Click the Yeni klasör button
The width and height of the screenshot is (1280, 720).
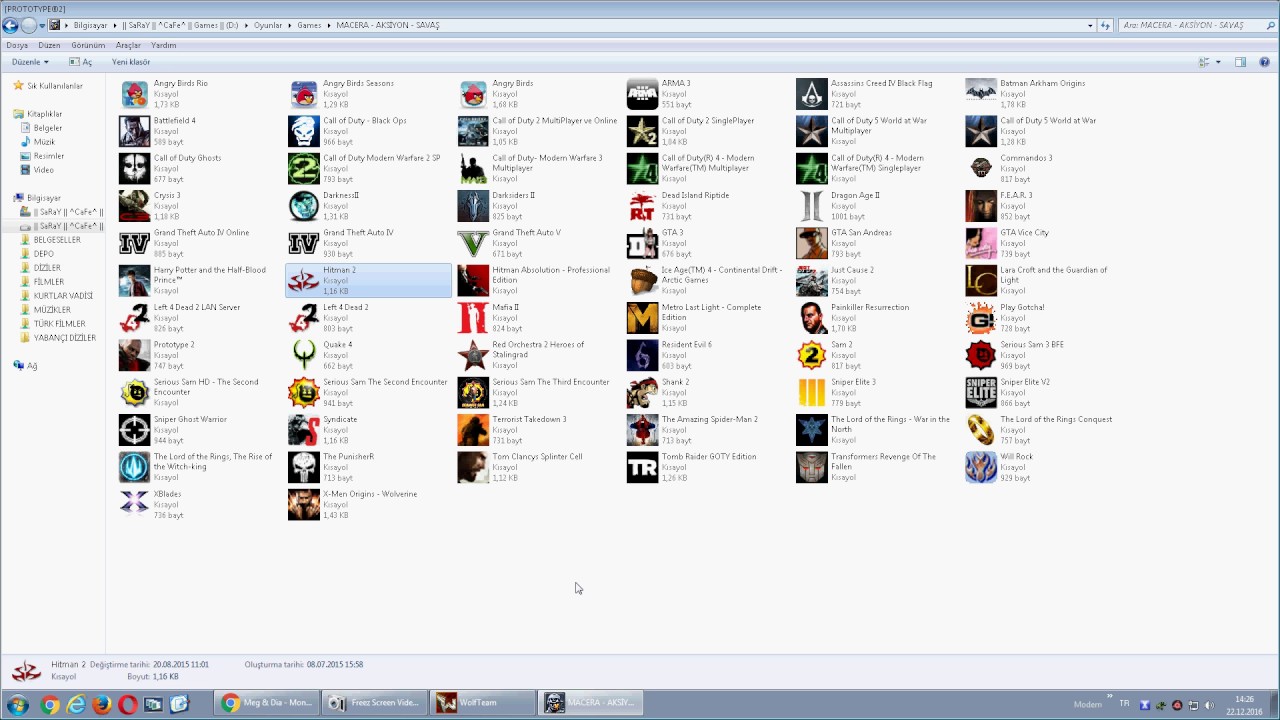[131, 62]
